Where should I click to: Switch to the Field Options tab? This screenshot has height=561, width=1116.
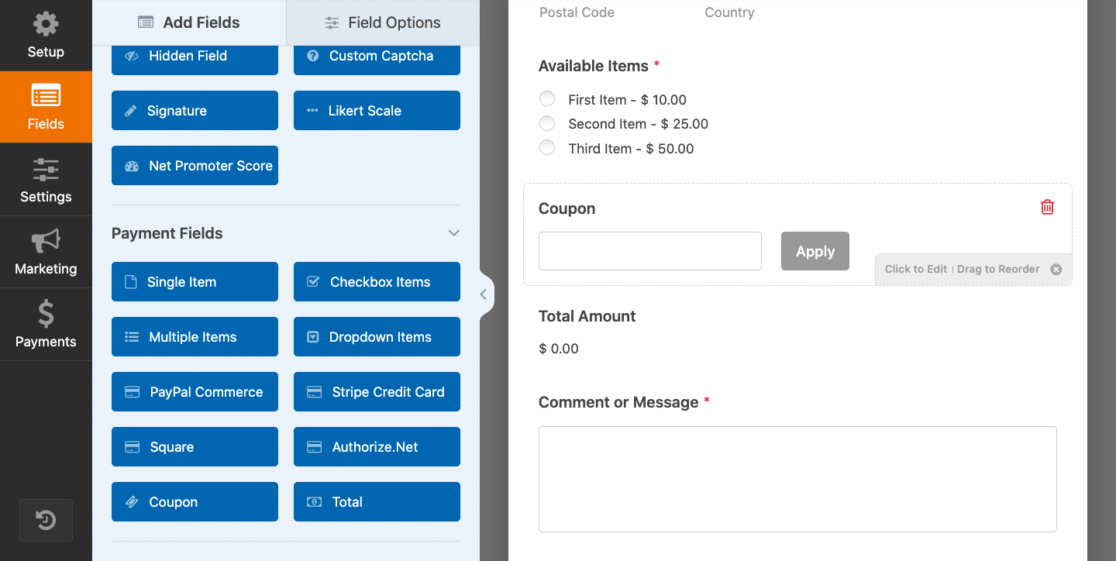click(383, 22)
